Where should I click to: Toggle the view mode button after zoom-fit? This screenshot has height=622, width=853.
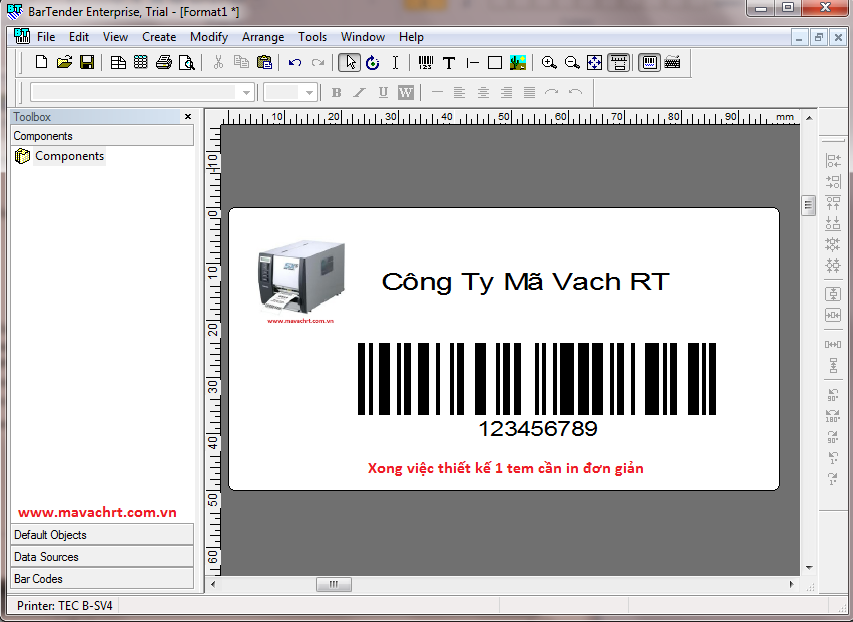[619, 62]
